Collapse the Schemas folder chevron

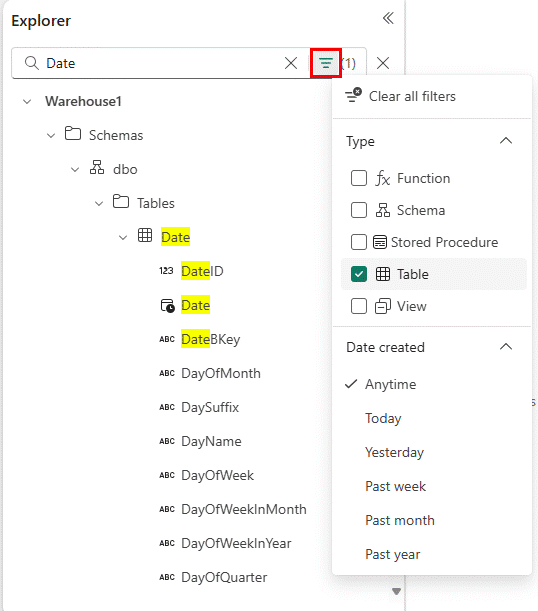(x=51, y=136)
